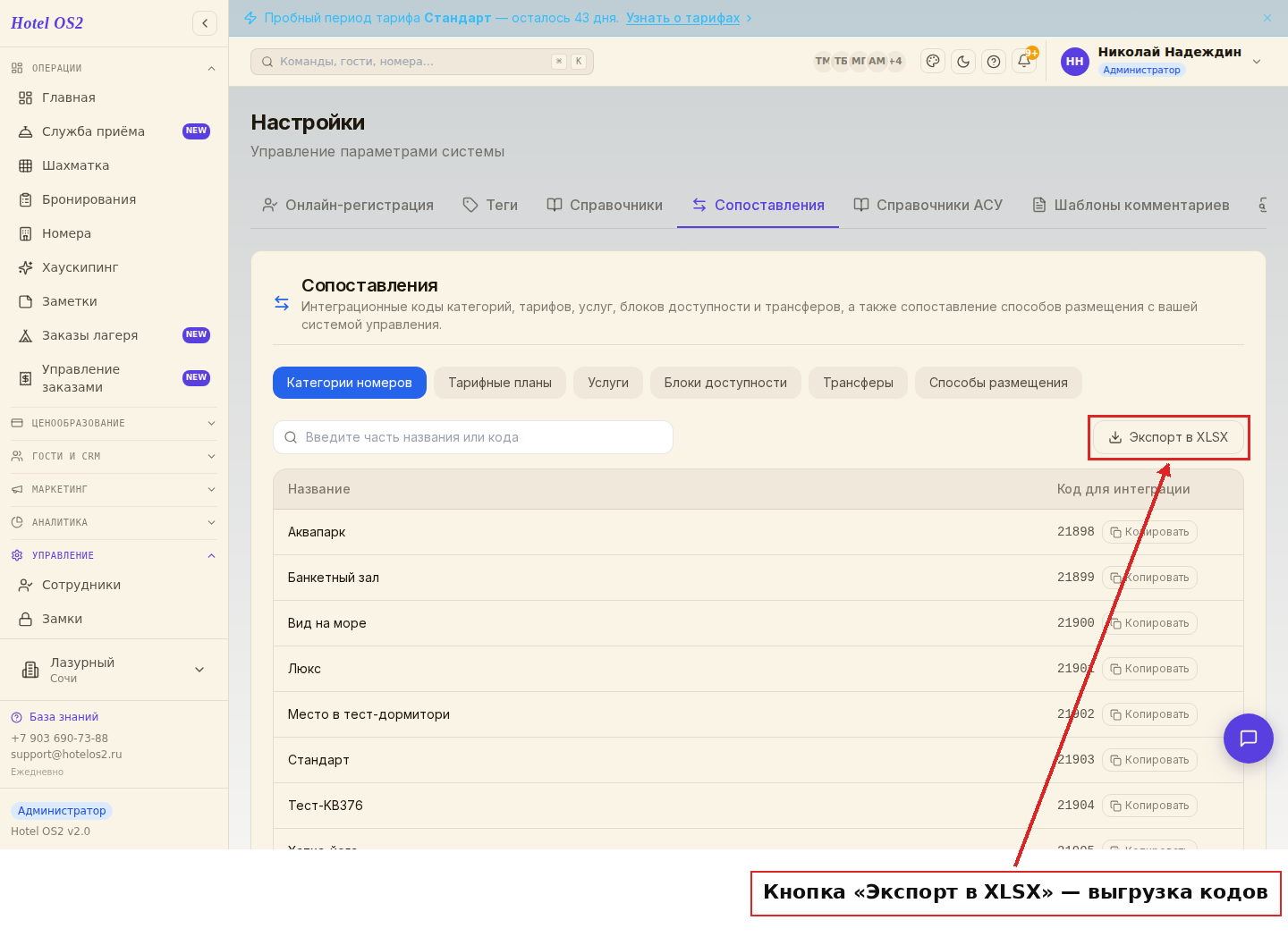
Task: Open the chat widget button
Action: coord(1249,739)
